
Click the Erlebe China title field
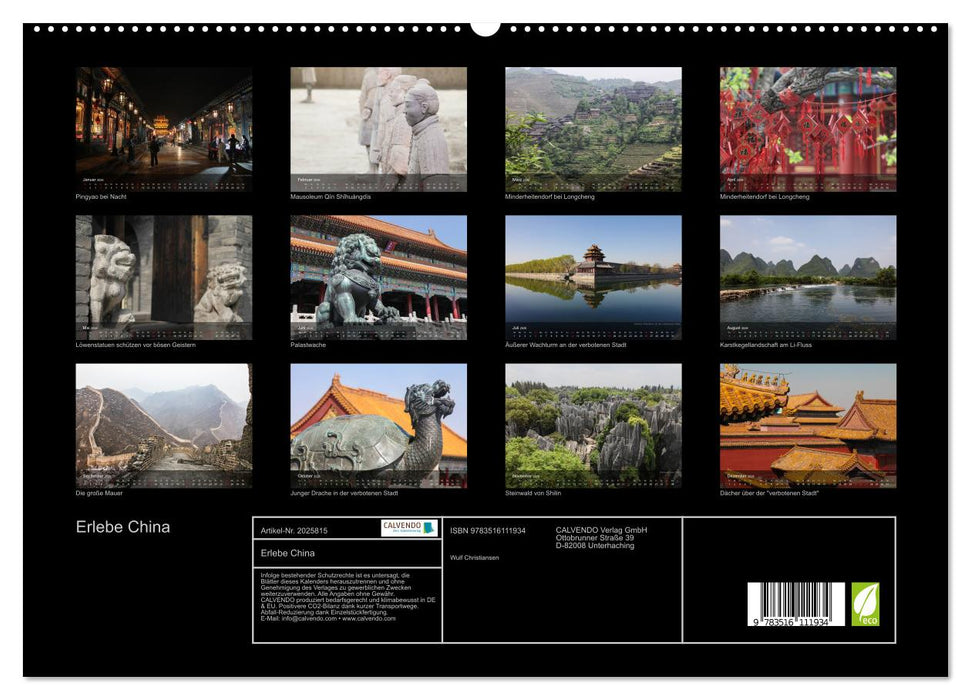(290, 551)
